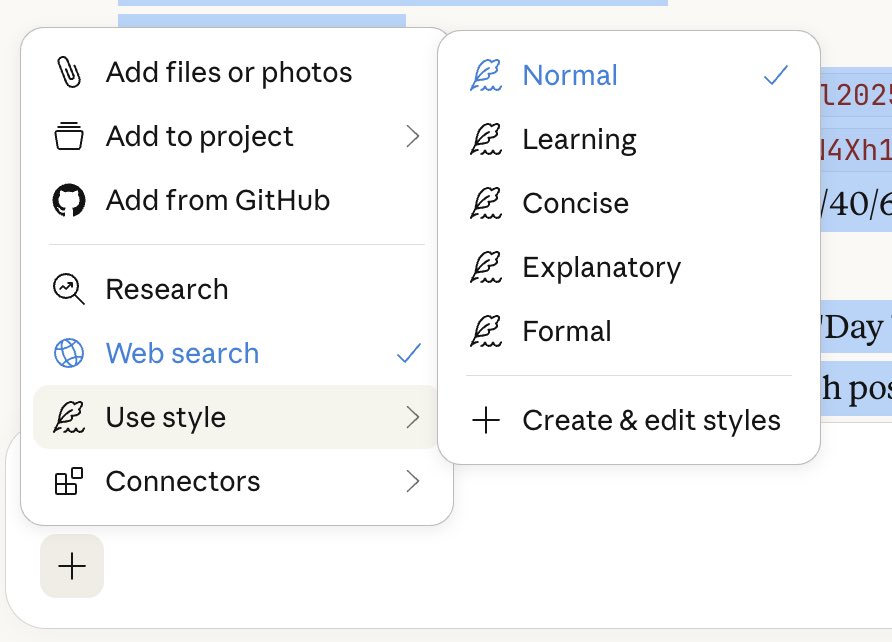
Task: Expand the Use style chevron
Action: (412, 417)
